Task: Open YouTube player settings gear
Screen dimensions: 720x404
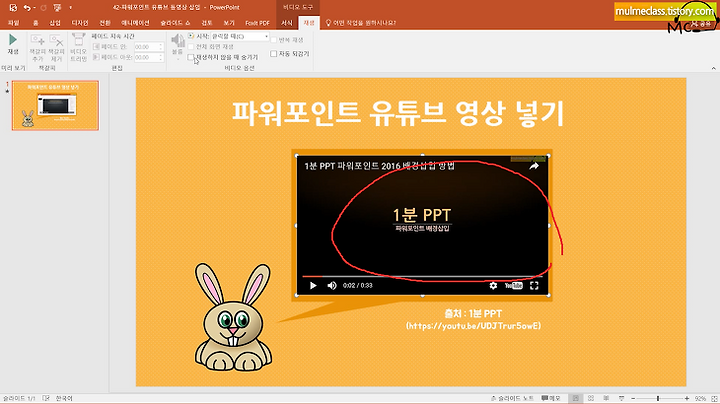Action: (x=493, y=286)
